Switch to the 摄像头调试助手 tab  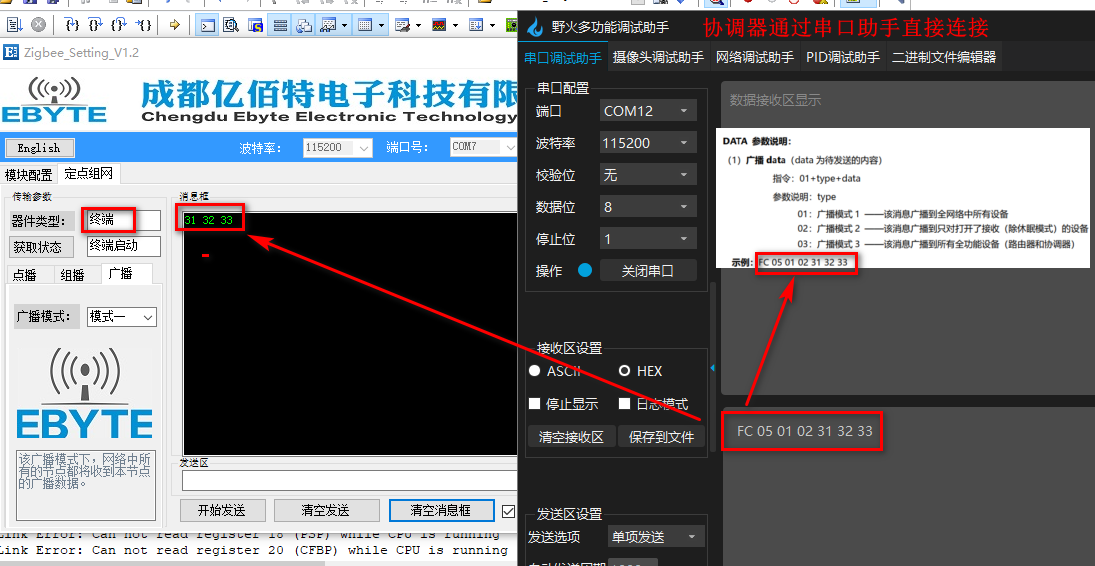(659, 57)
